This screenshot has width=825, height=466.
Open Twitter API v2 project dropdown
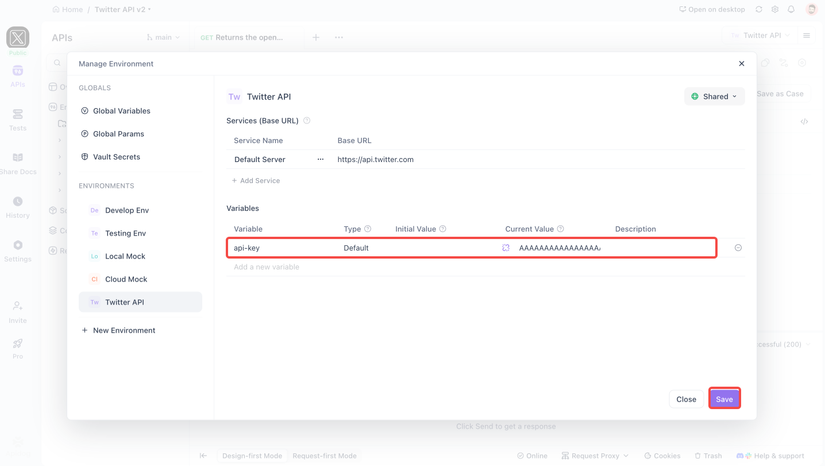[x=123, y=9]
